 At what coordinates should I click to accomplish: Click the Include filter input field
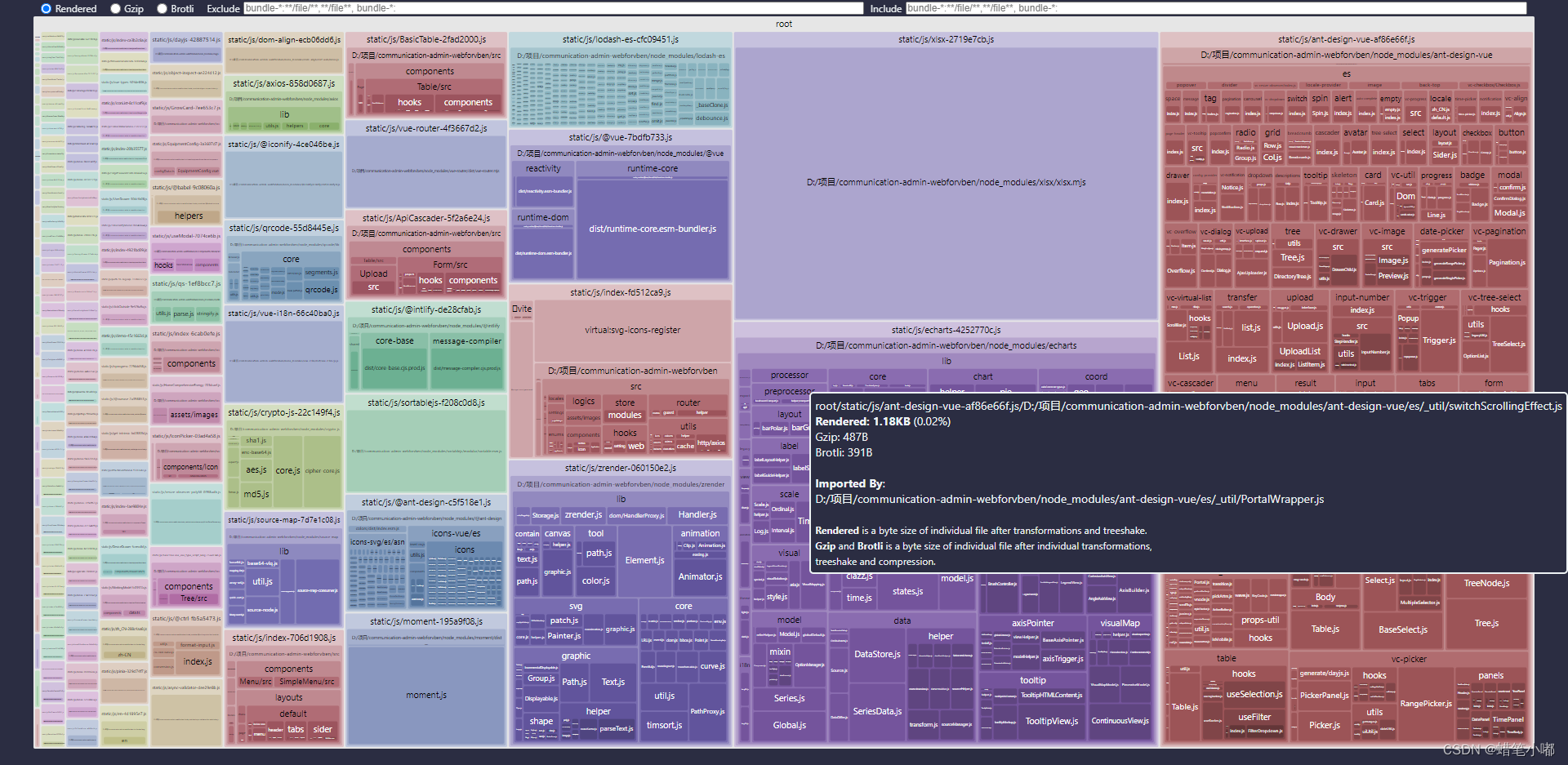(1225, 8)
